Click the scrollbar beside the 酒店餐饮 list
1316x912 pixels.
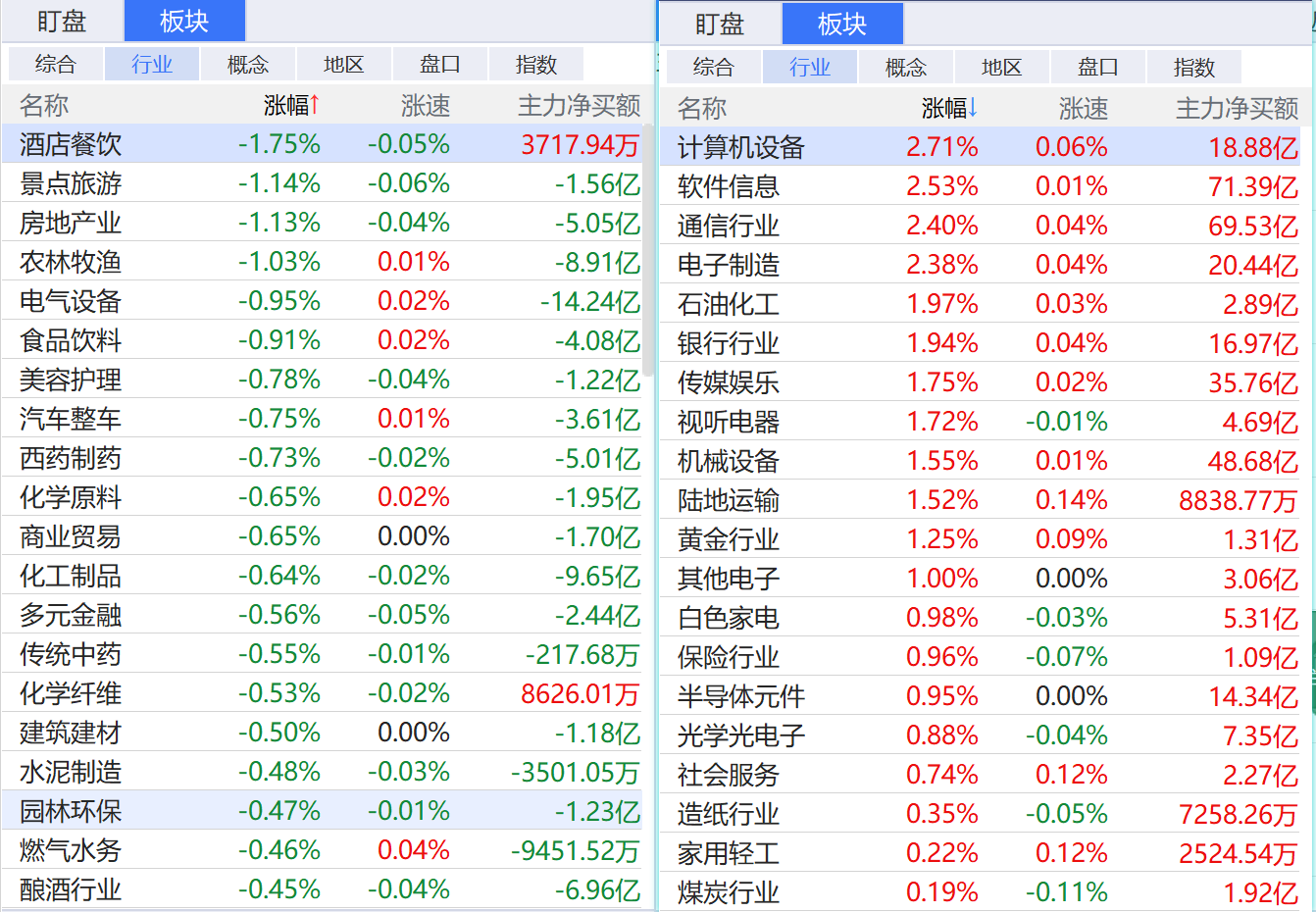(648, 245)
